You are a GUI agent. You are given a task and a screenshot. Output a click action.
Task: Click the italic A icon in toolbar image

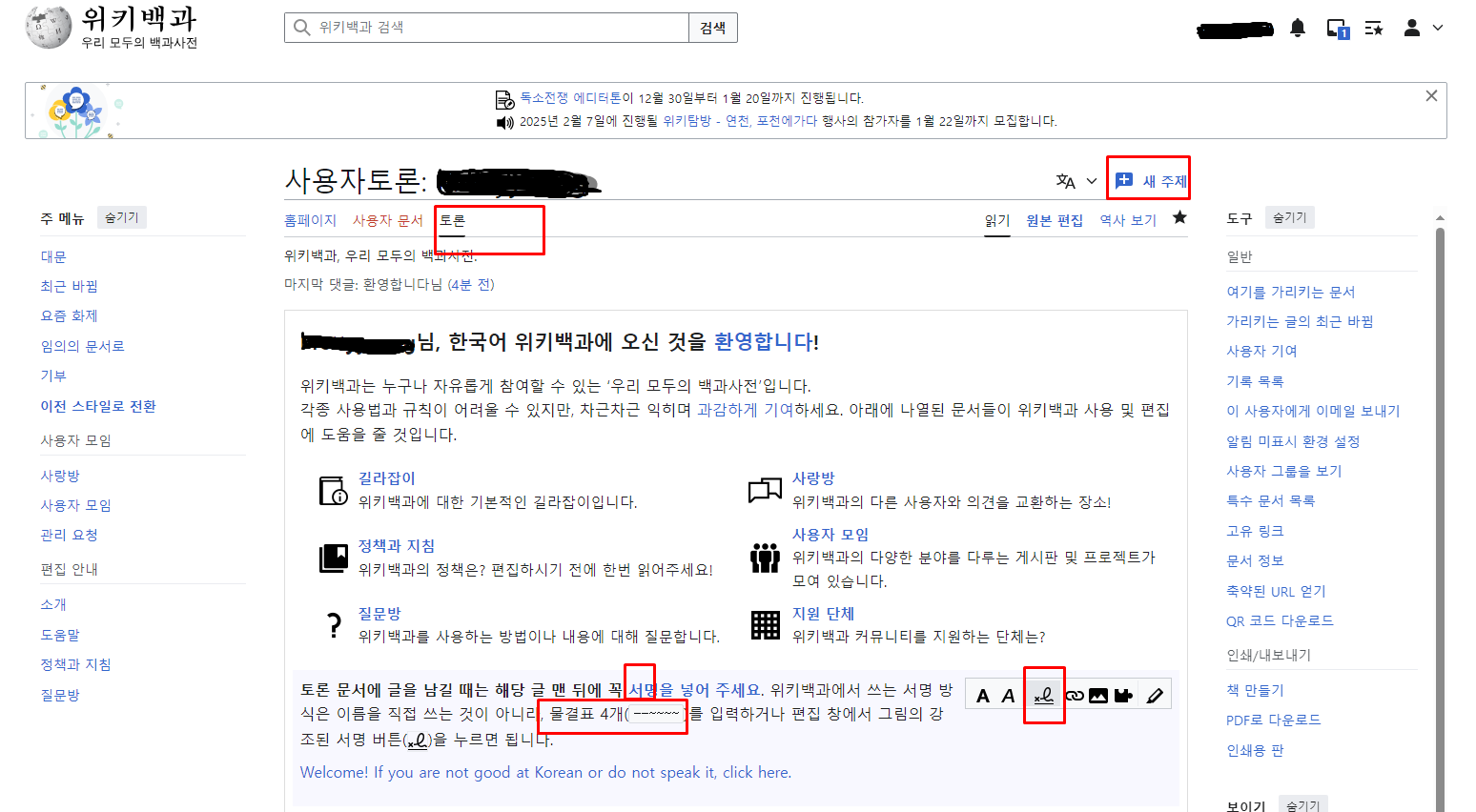(1008, 696)
